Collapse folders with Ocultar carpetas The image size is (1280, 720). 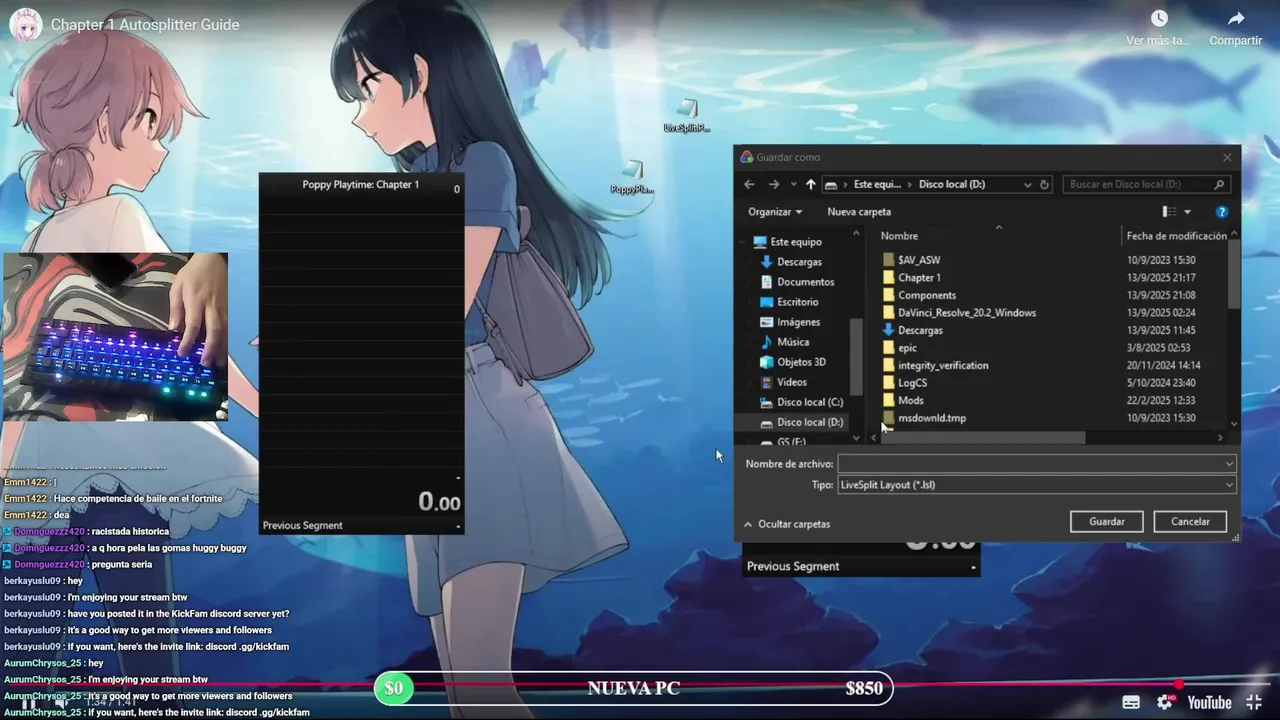(786, 524)
